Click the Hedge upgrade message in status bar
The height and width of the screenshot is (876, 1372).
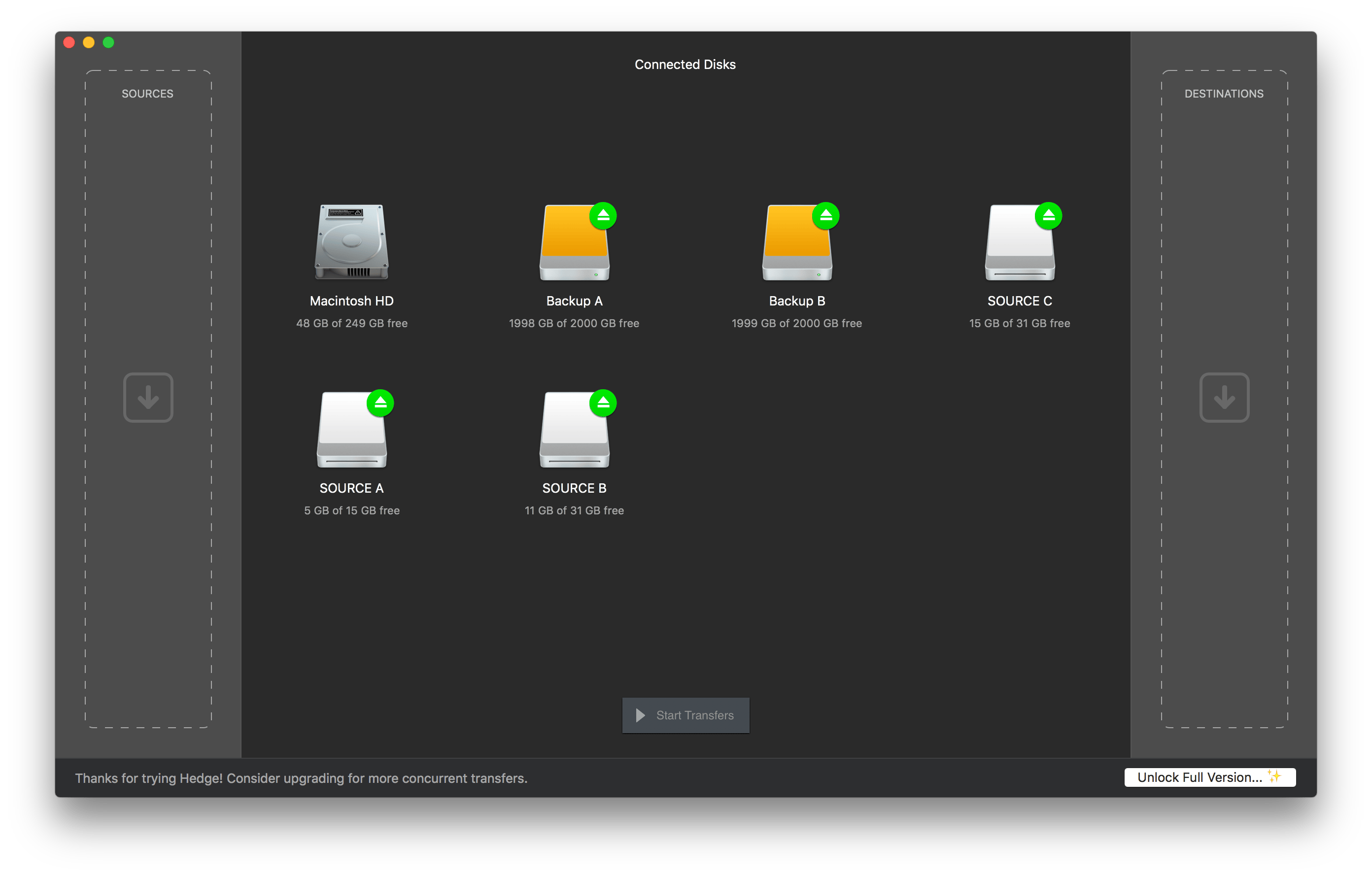tap(302, 778)
